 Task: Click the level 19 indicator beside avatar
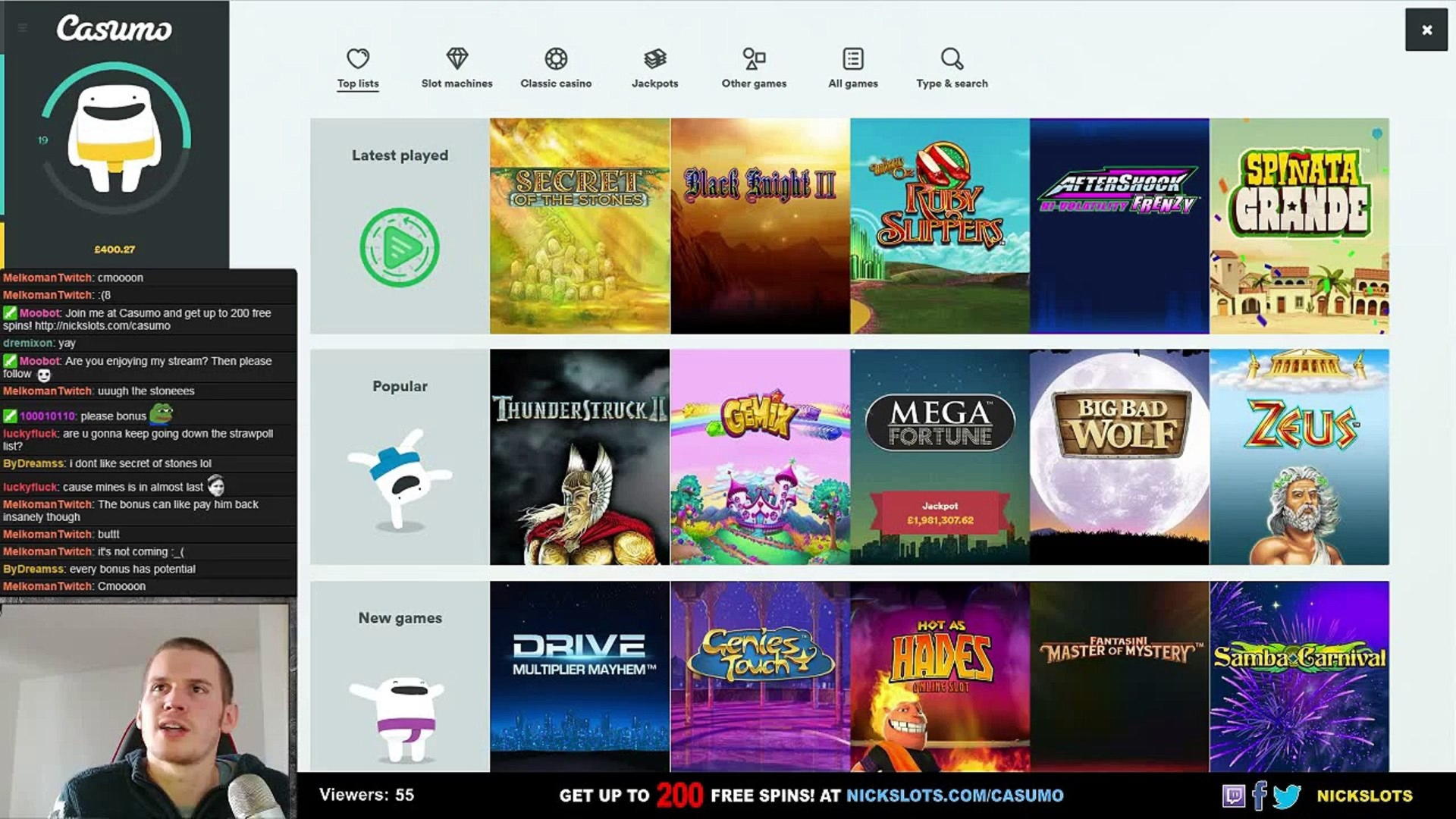(x=43, y=140)
